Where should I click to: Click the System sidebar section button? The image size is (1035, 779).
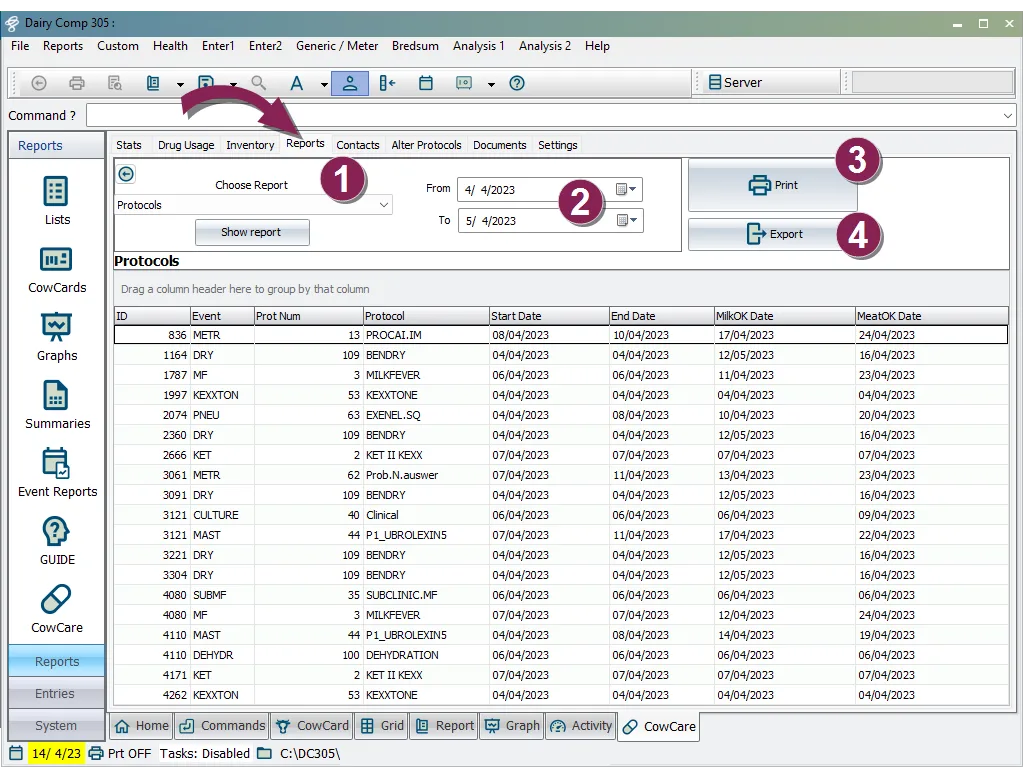click(56, 726)
